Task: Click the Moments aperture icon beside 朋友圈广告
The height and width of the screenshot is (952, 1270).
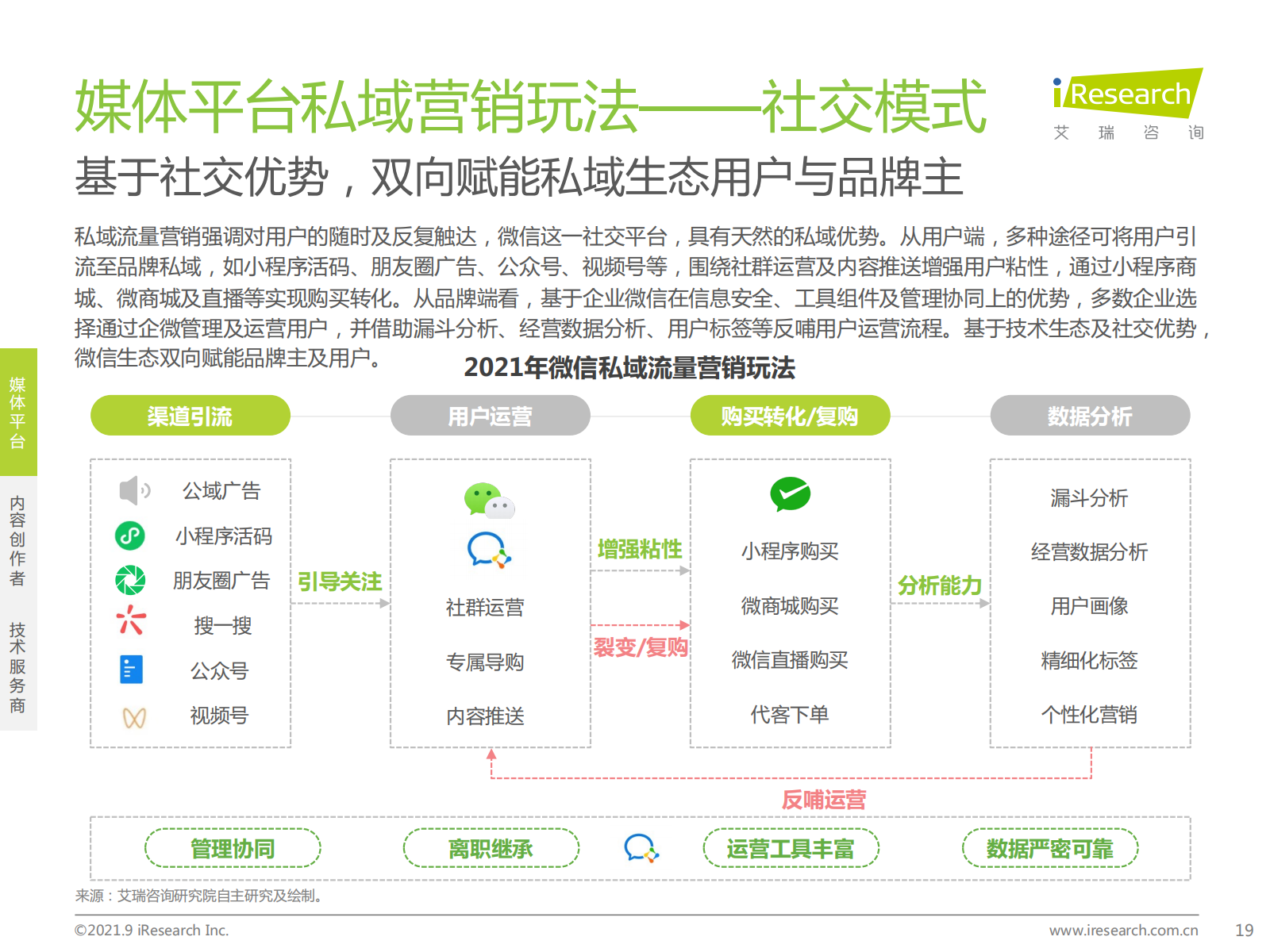Action: tap(130, 580)
